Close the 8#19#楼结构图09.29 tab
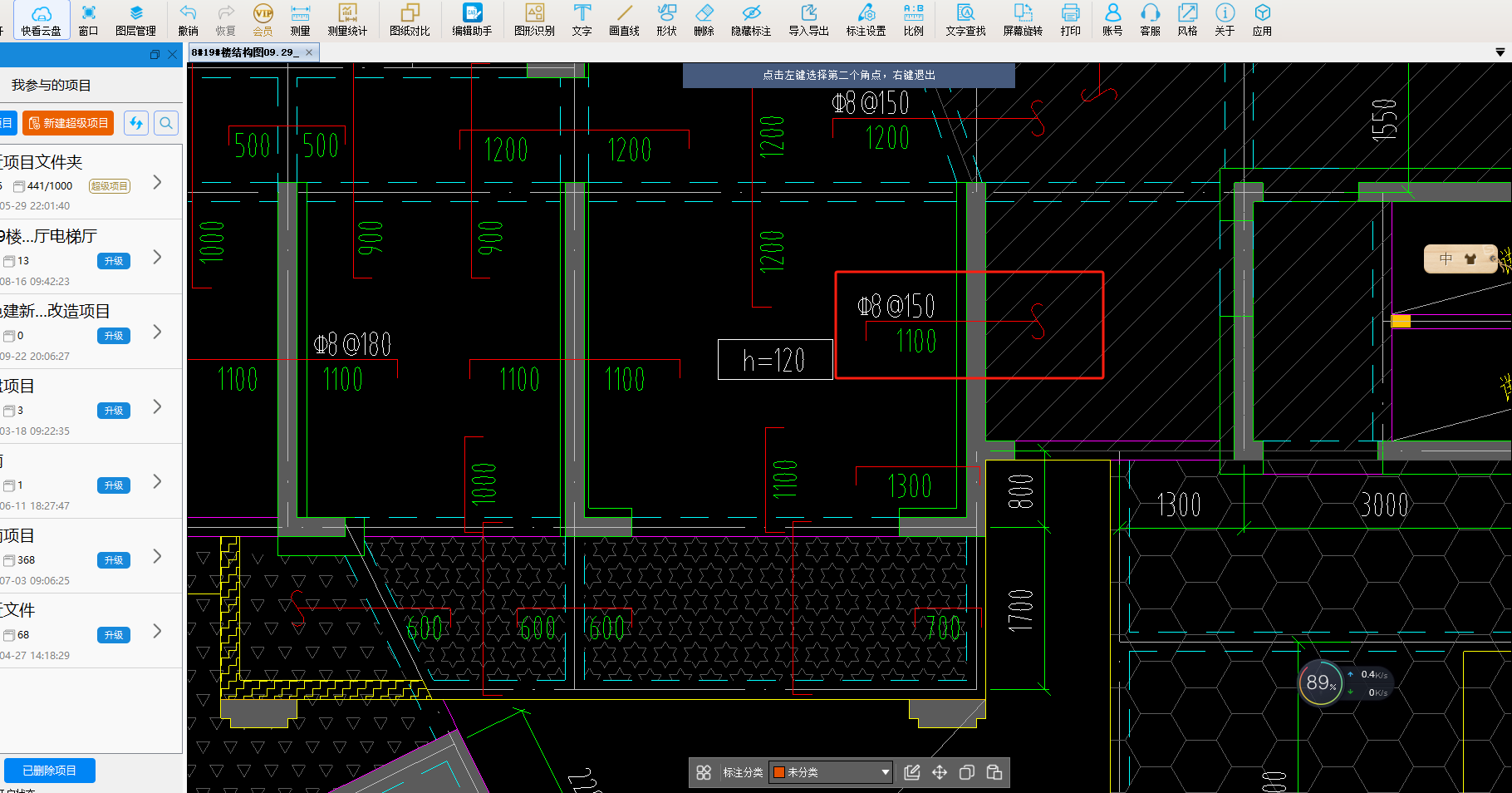Viewport: 1512px width, 793px height. tap(309, 52)
